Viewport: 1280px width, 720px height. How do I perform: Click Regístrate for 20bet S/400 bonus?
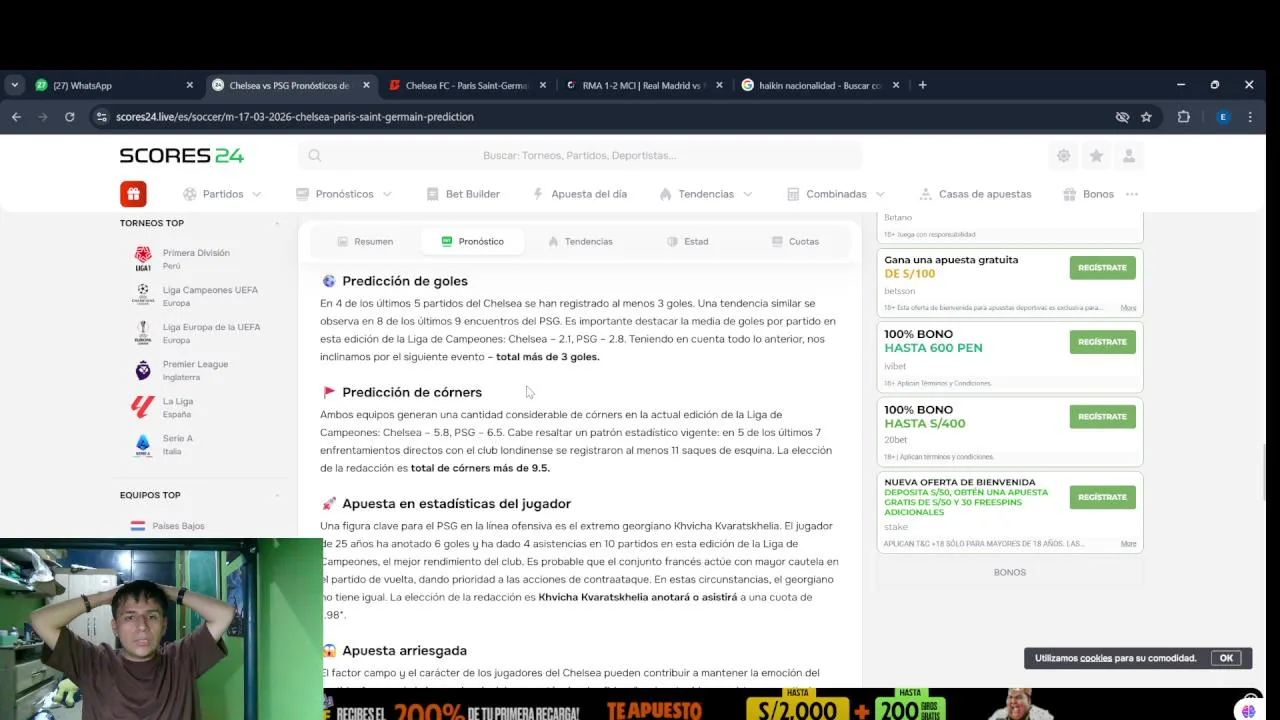(1102, 417)
